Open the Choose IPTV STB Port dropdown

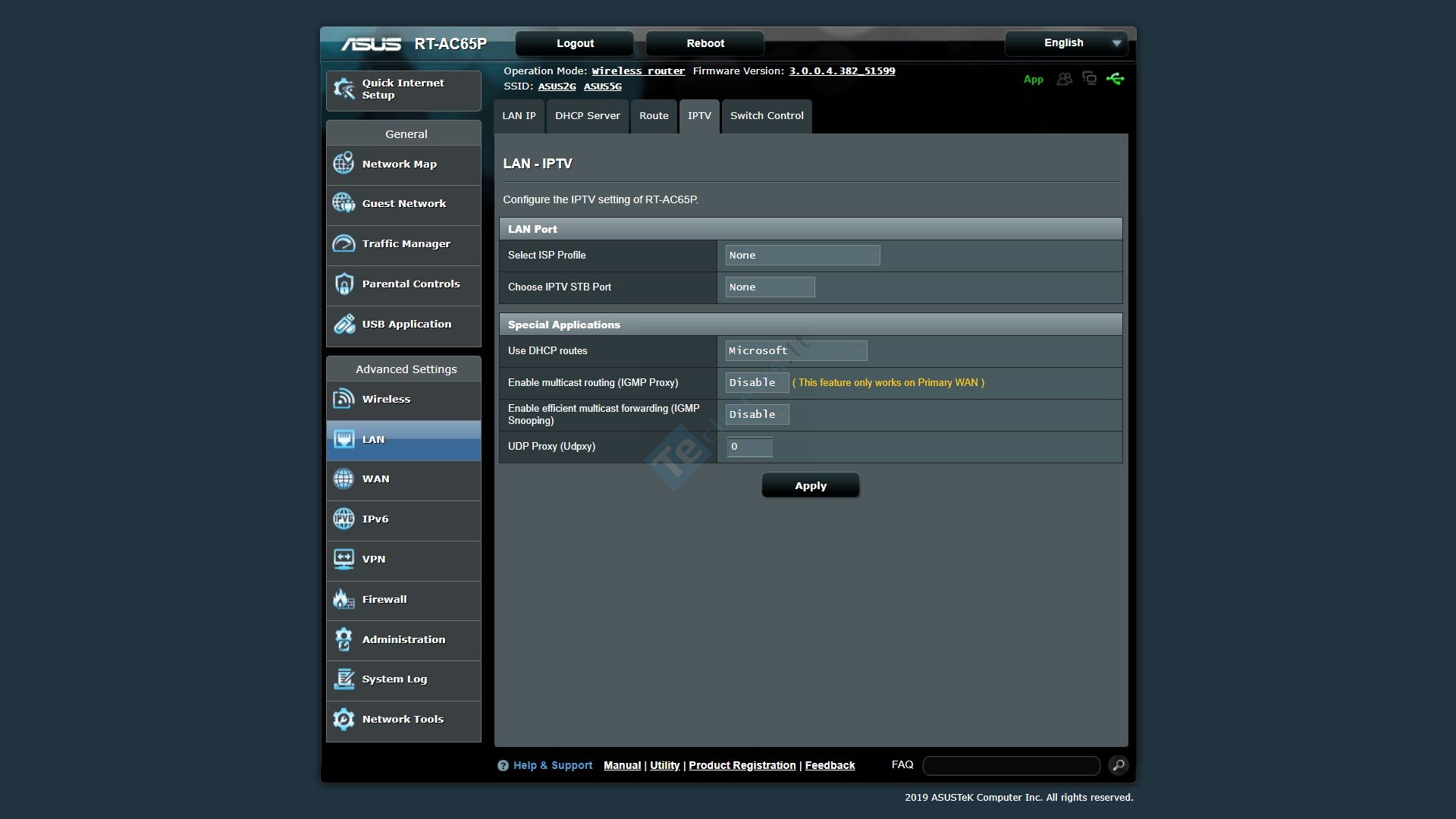[x=770, y=287]
